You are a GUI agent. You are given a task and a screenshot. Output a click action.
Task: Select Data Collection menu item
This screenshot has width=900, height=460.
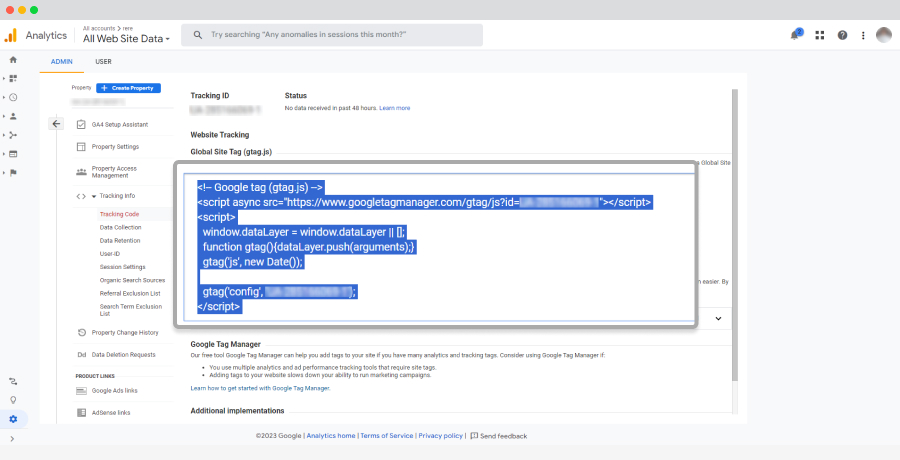pyautogui.click(x=121, y=227)
